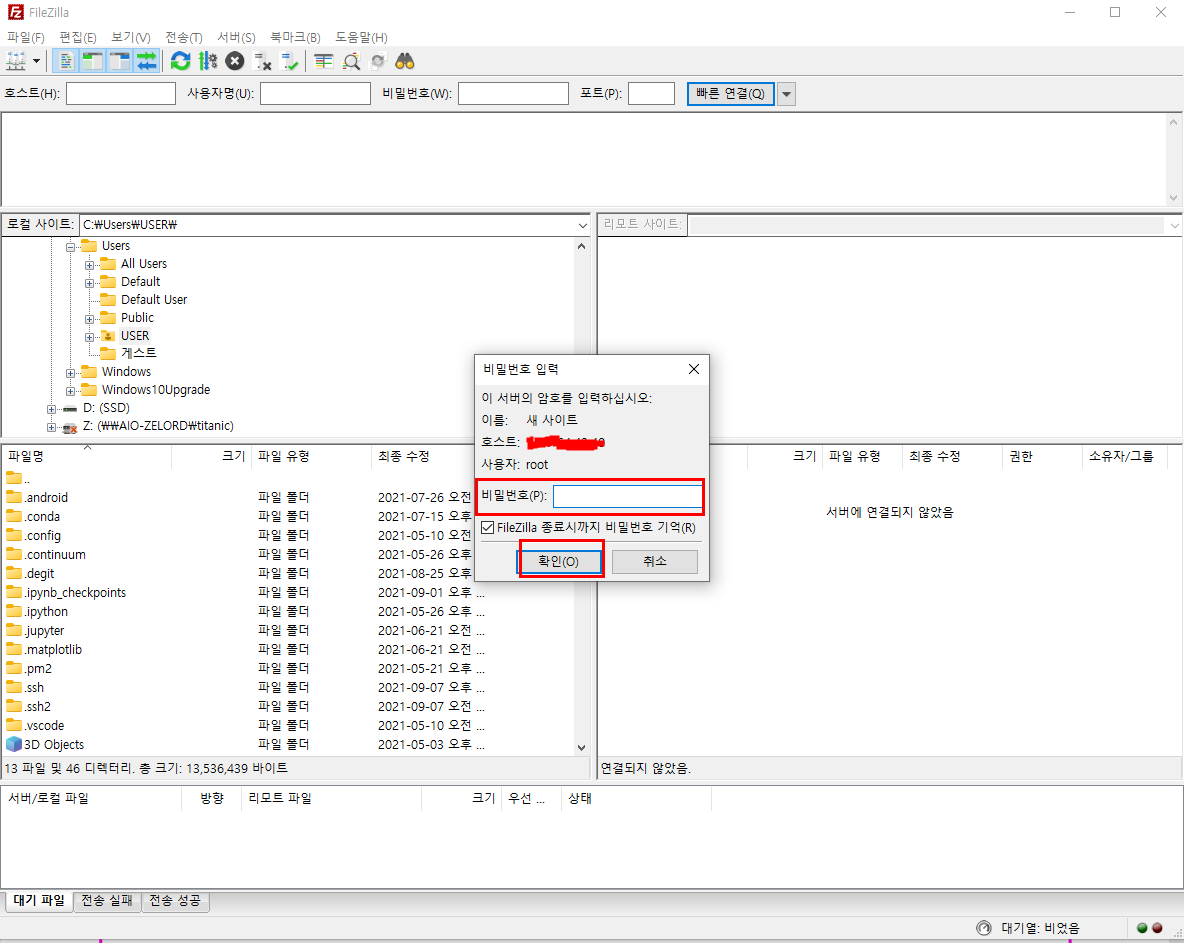Open the 보기(V) menu
The width and height of the screenshot is (1184, 943).
[131, 37]
